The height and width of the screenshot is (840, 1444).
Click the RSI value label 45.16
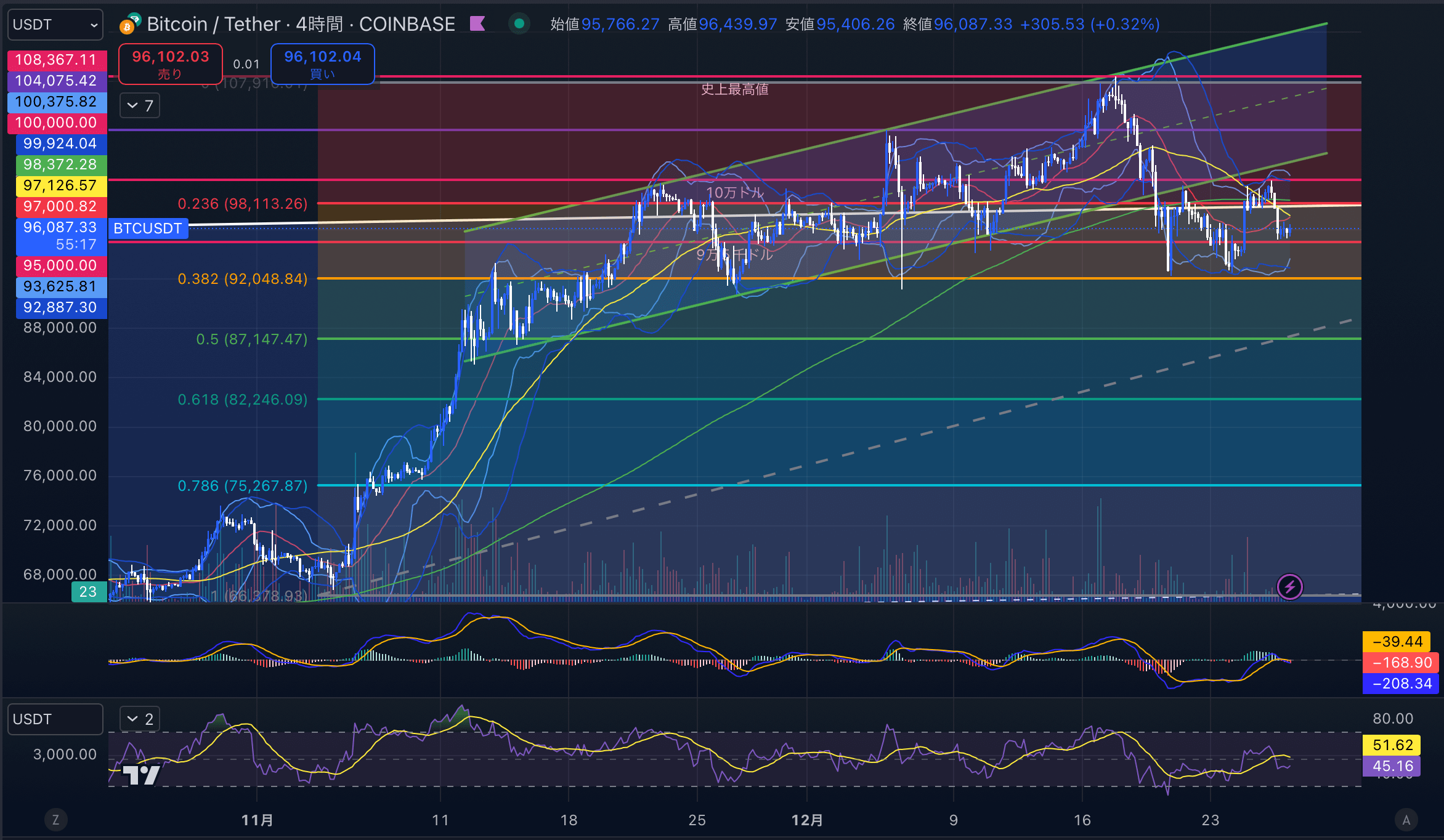(1392, 766)
